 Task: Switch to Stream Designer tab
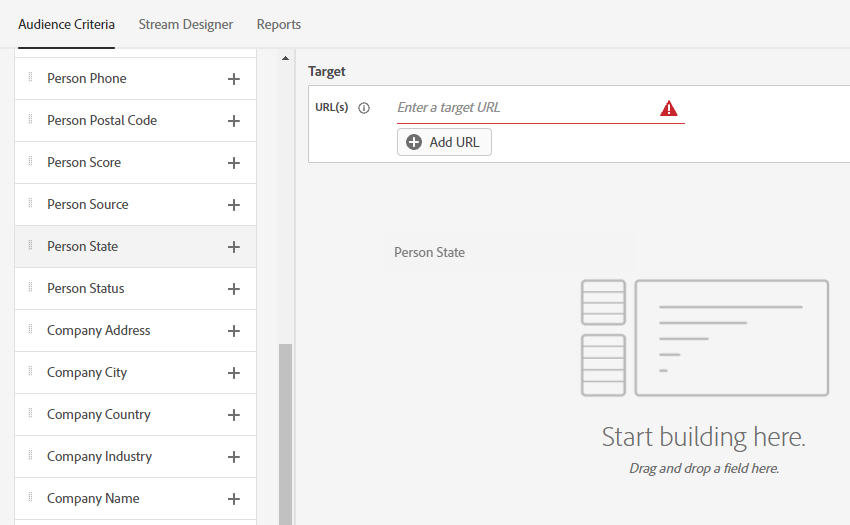pos(186,24)
